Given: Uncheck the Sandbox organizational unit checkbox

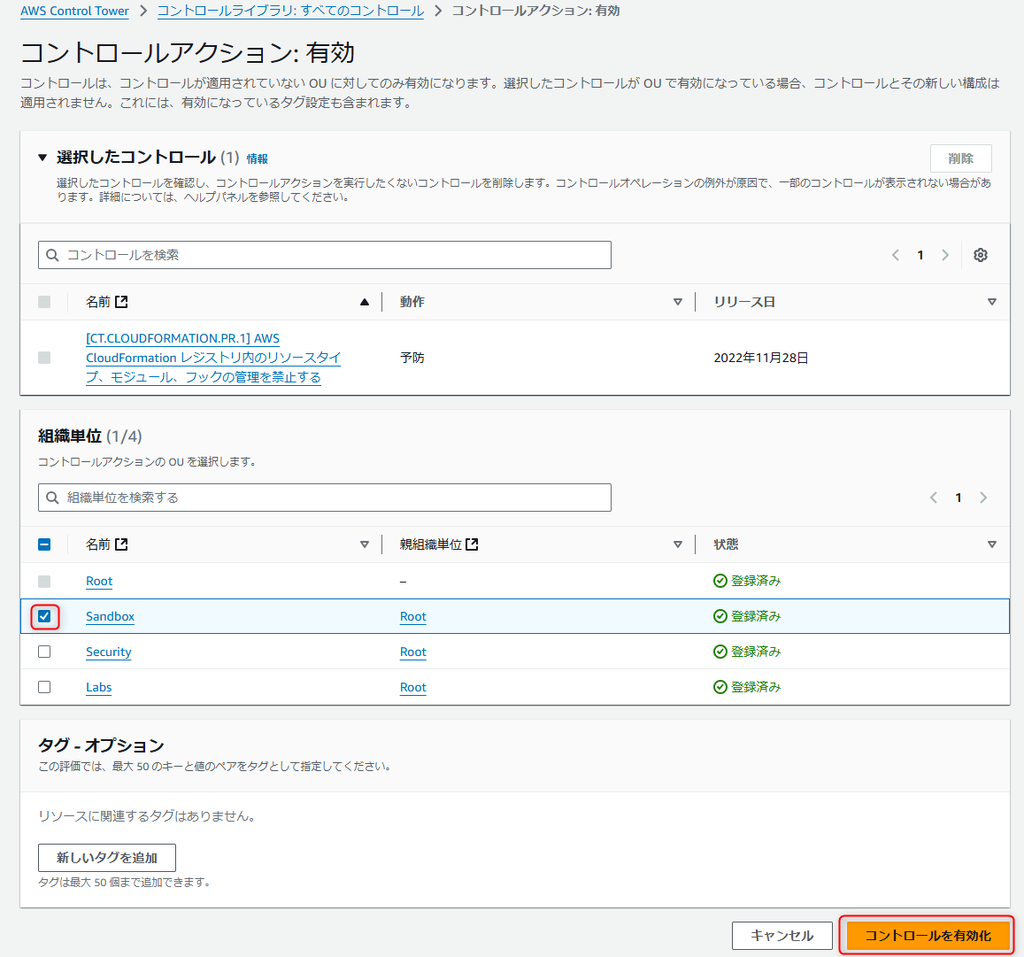Looking at the screenshot, I should tap(44, 616).
